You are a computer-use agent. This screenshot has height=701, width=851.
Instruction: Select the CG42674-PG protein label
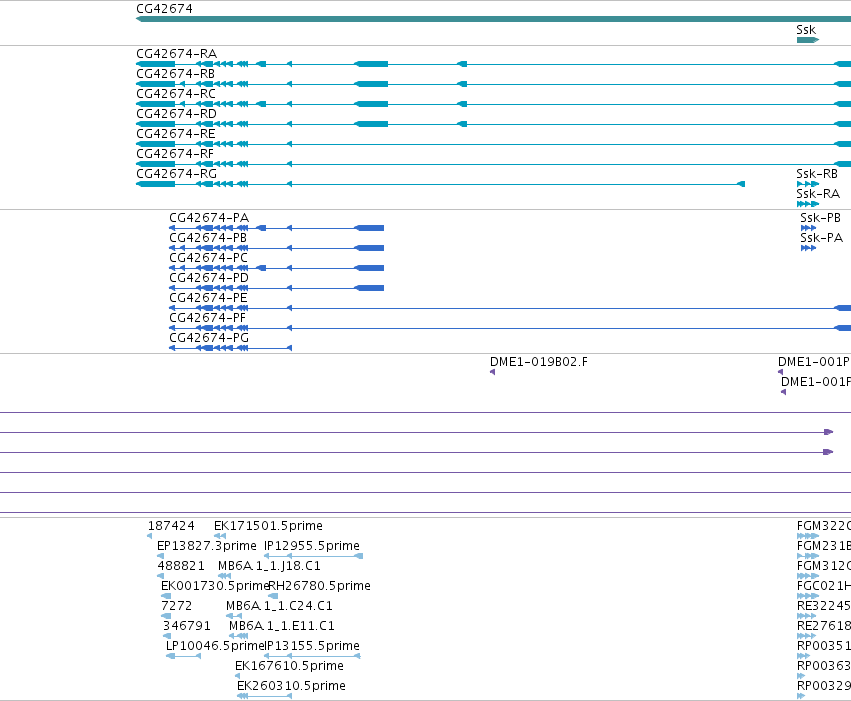[x=209, y=339]
